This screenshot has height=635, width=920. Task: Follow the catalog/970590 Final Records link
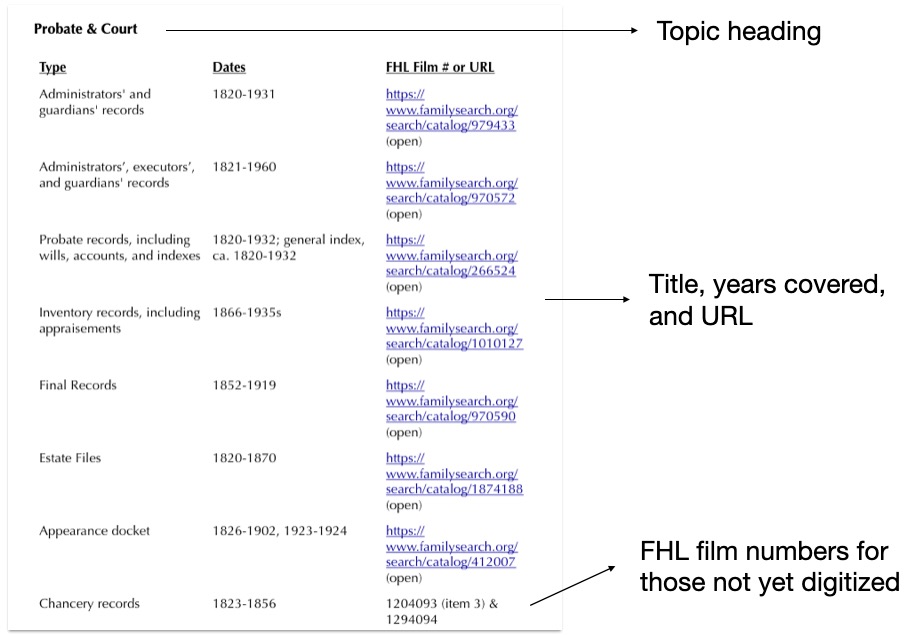(x=451, y=401)
